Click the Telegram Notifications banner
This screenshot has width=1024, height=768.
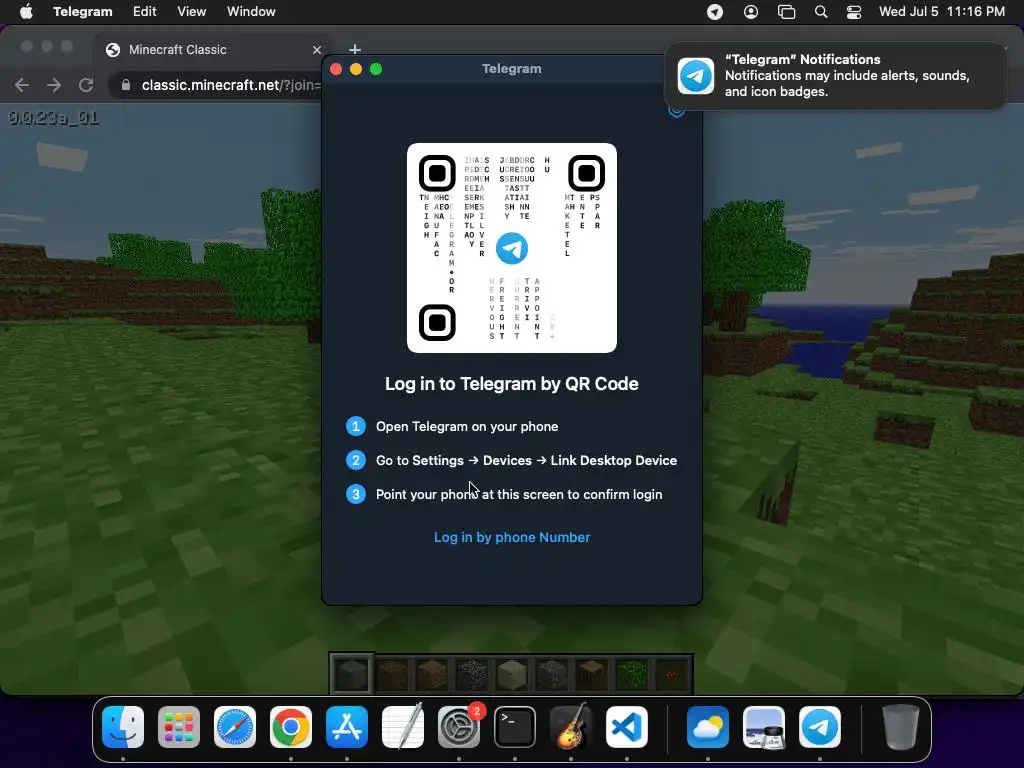(x=835, y=76)
